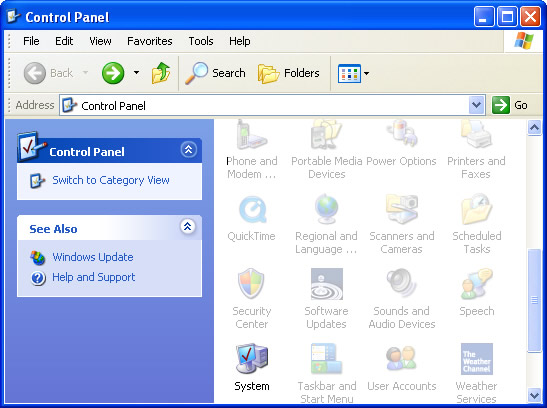Open the Forward history dropdown arrow
This screenshot has height=408, width=547.
[x=136, y=73]
